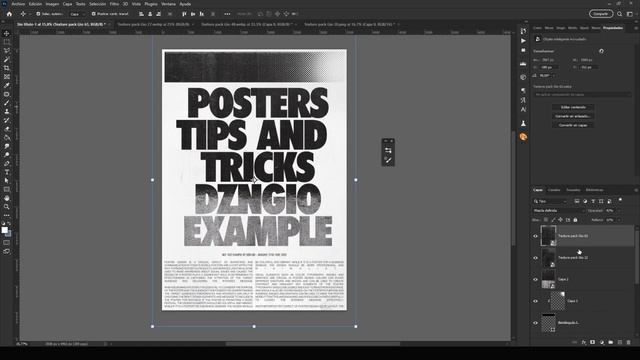
Task: Select the Hand tool
Action: (x=7, y=198)
